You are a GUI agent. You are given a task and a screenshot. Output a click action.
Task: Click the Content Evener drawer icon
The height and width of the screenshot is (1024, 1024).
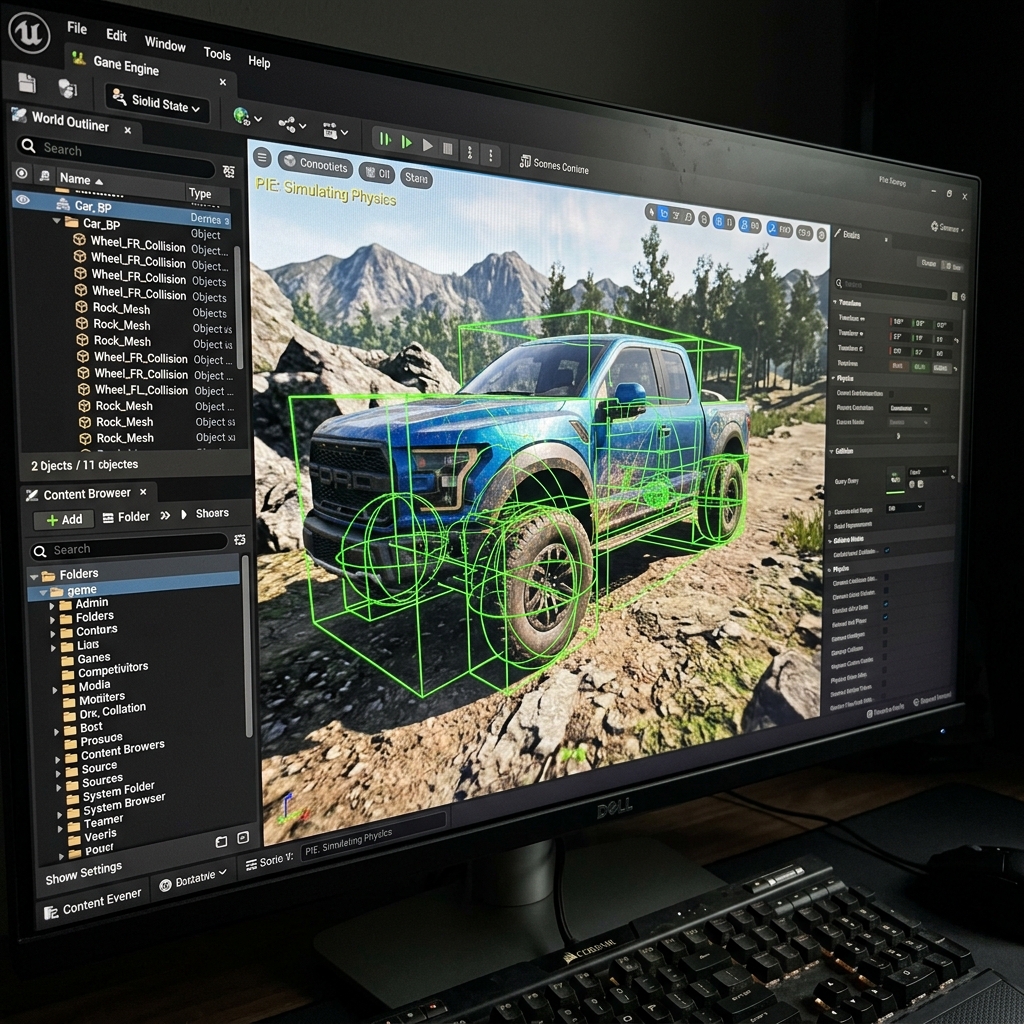[50, 913]
